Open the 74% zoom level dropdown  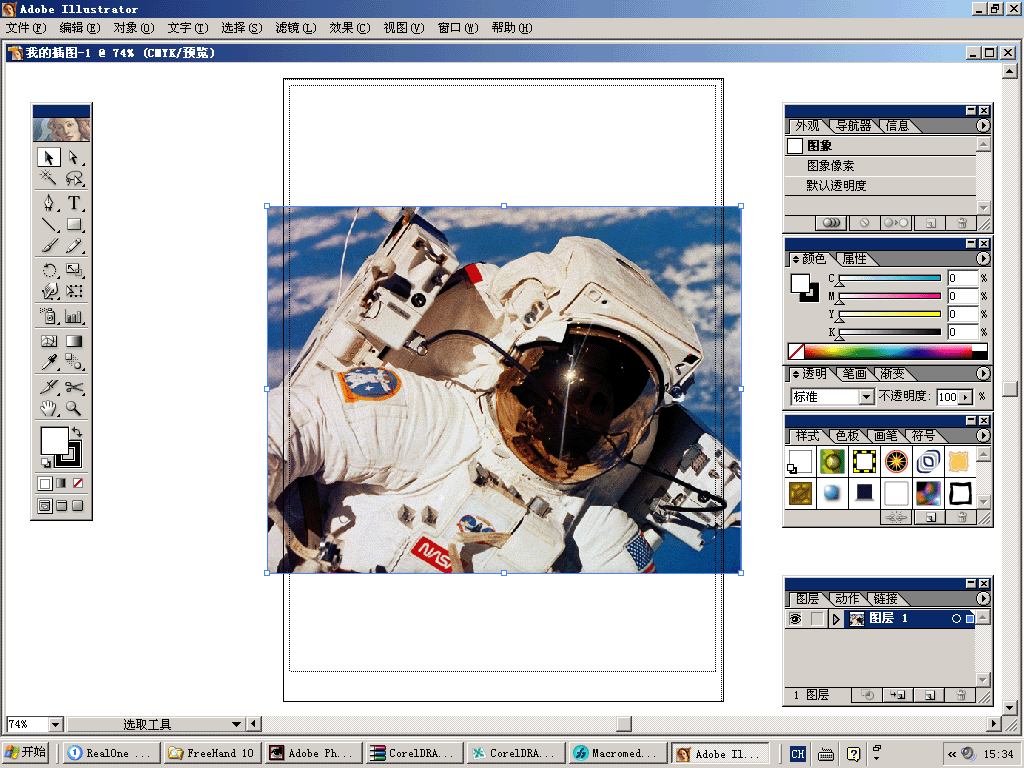coord(56,724)
